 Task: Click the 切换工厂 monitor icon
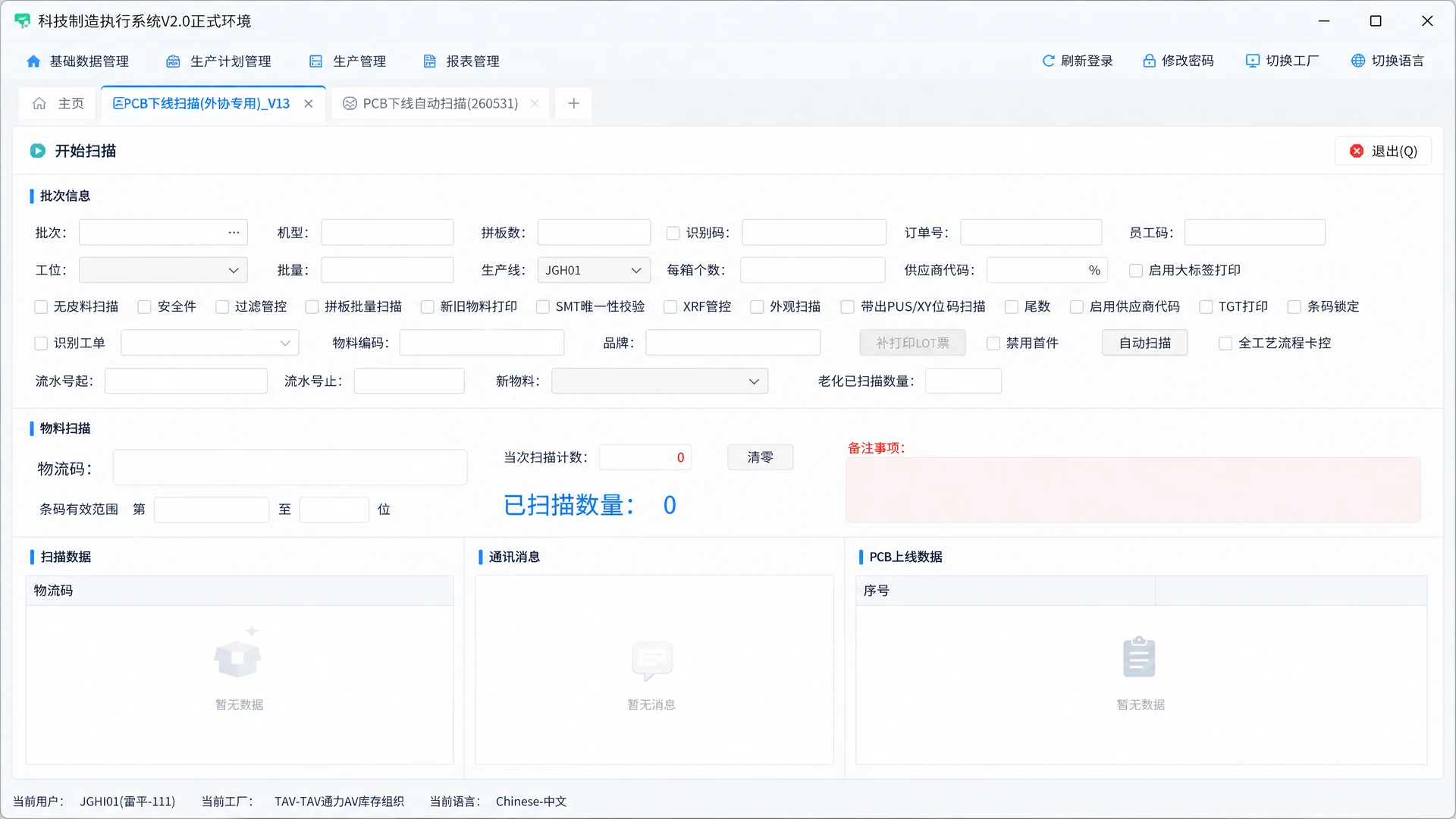(1252, 61)
